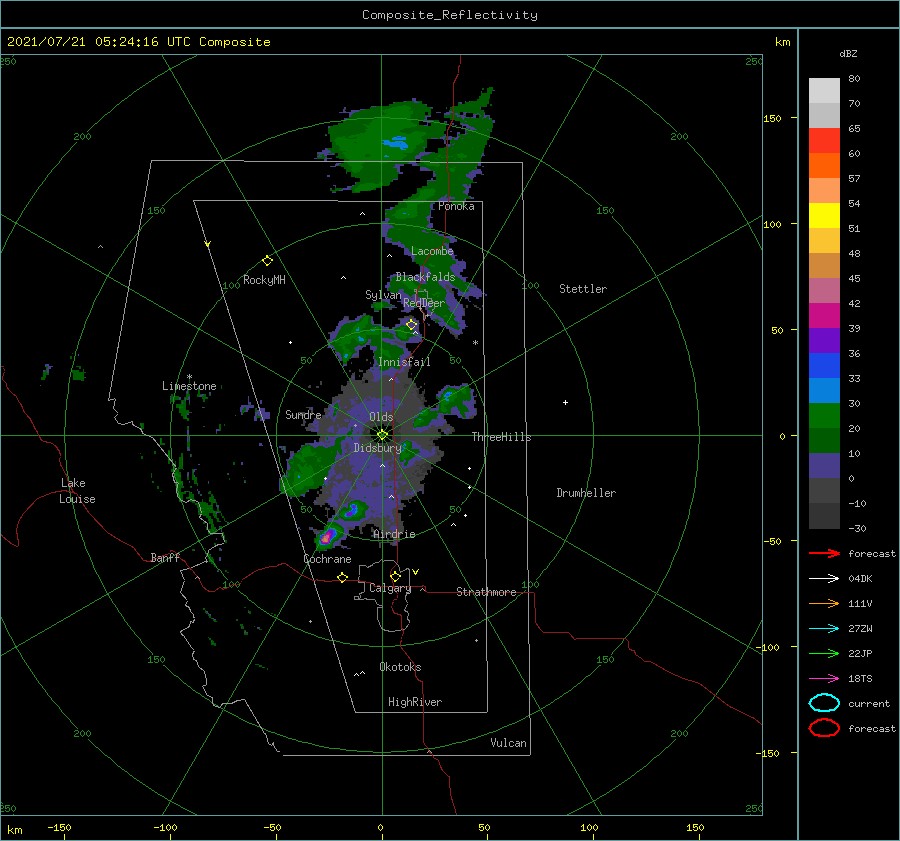900x841 pixels.
Task: Select the red 'forecast' ellipse legend icon
Action: pos(824,728)
